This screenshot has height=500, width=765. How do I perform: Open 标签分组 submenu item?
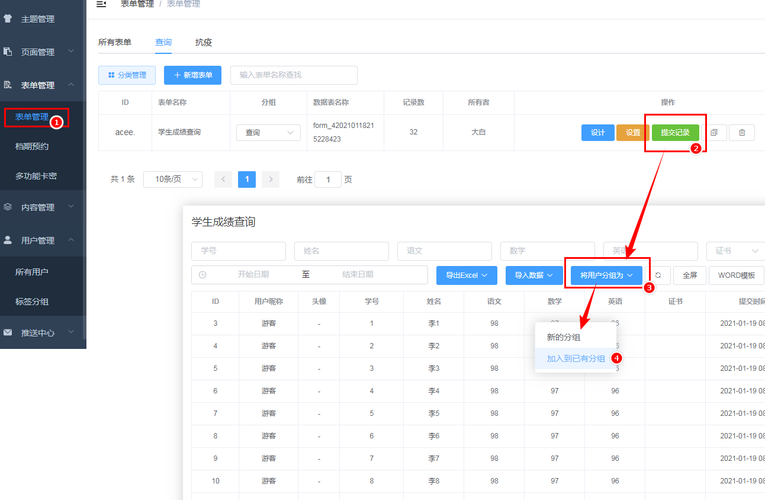click(32, 301)
